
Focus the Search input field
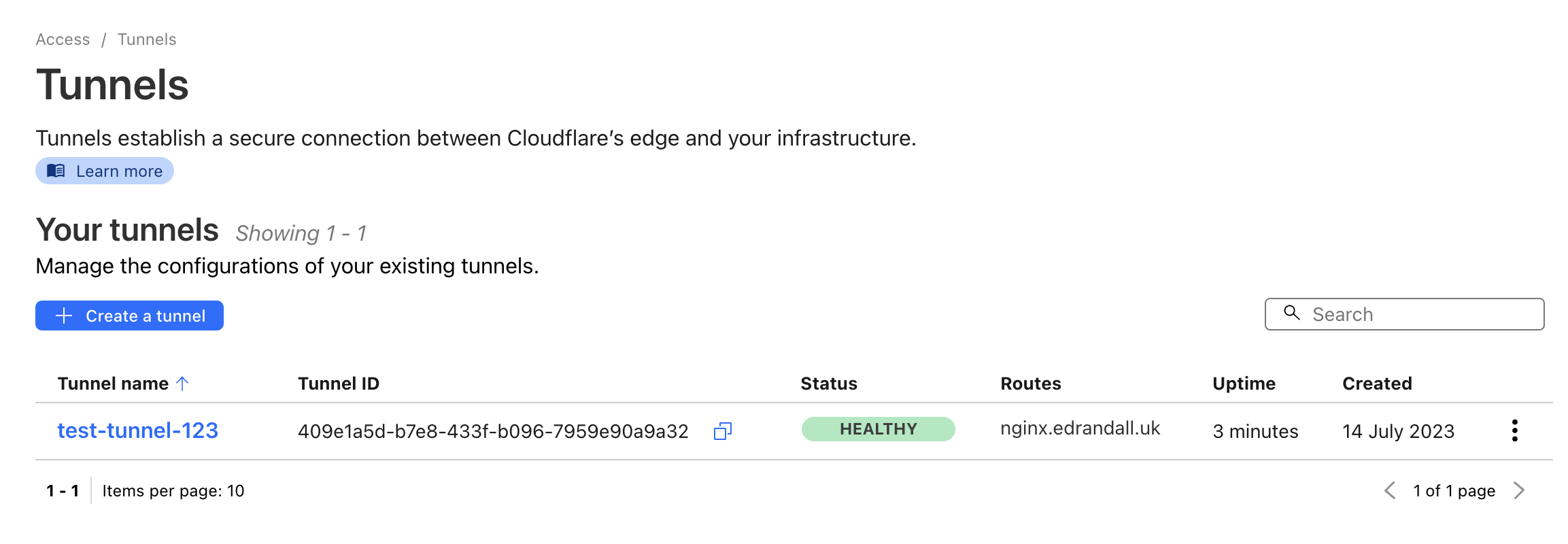(x=1404, y=314)
